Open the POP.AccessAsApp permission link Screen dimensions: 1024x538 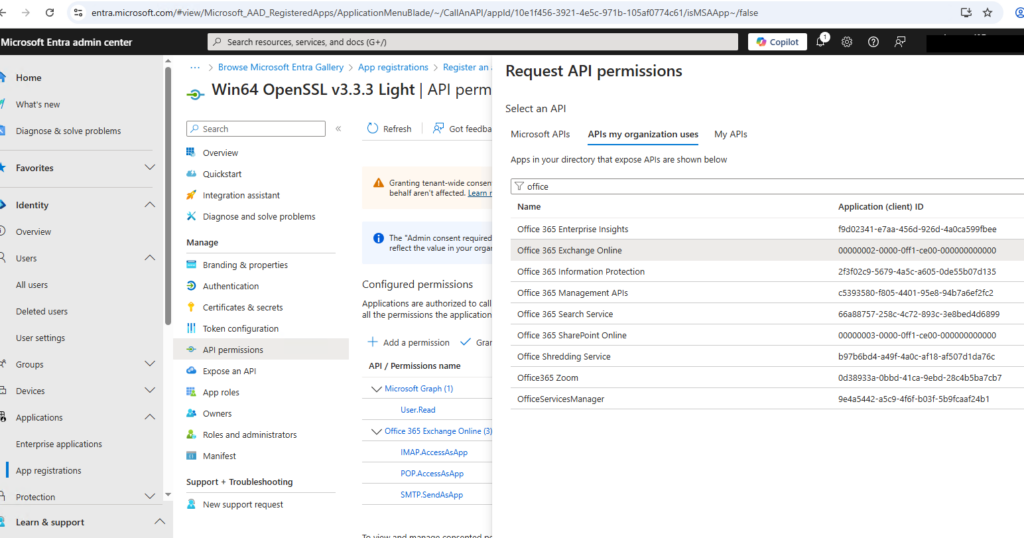tap(432, 473)
